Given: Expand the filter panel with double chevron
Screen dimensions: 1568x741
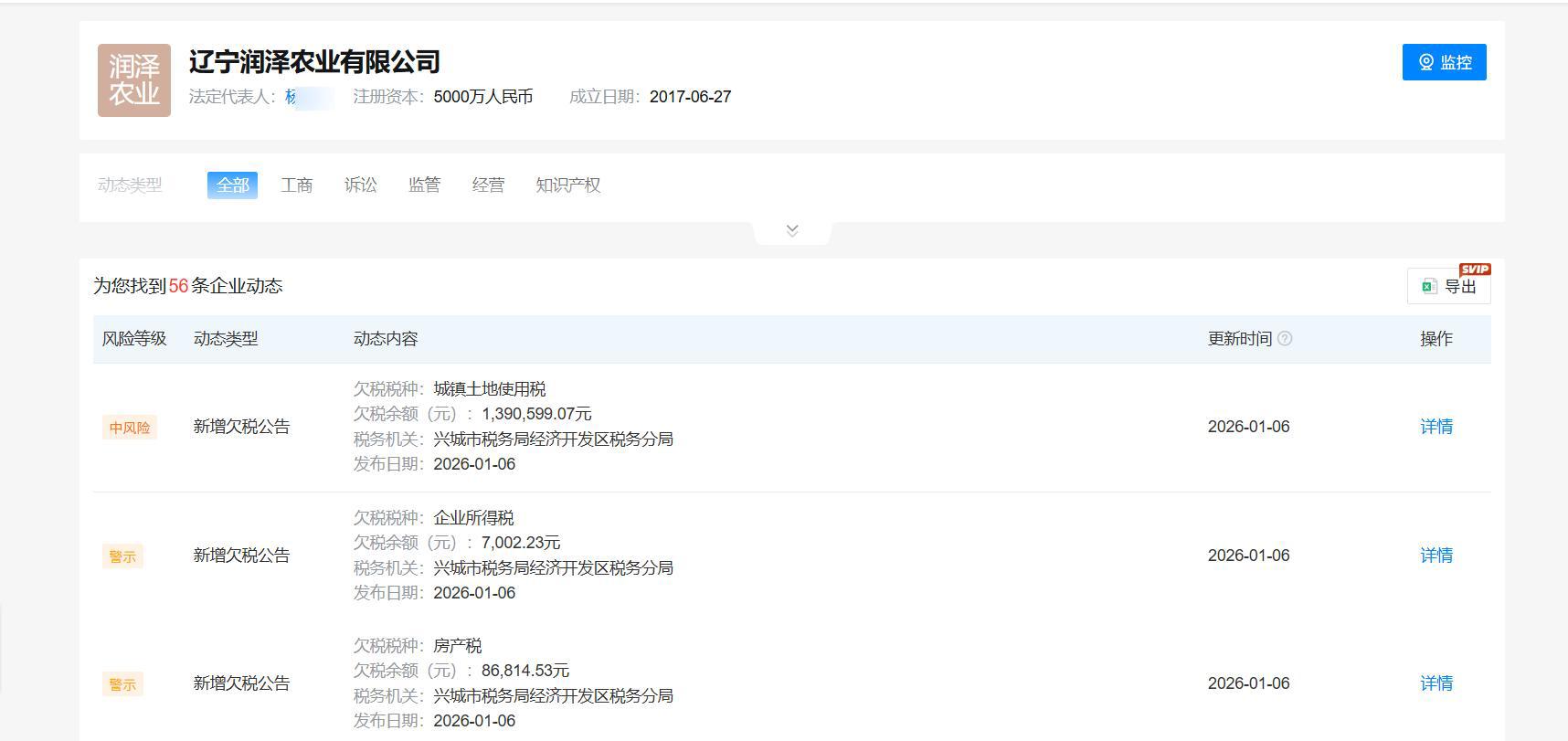Looking at the screenshot, I should click(x=792, y=231).
